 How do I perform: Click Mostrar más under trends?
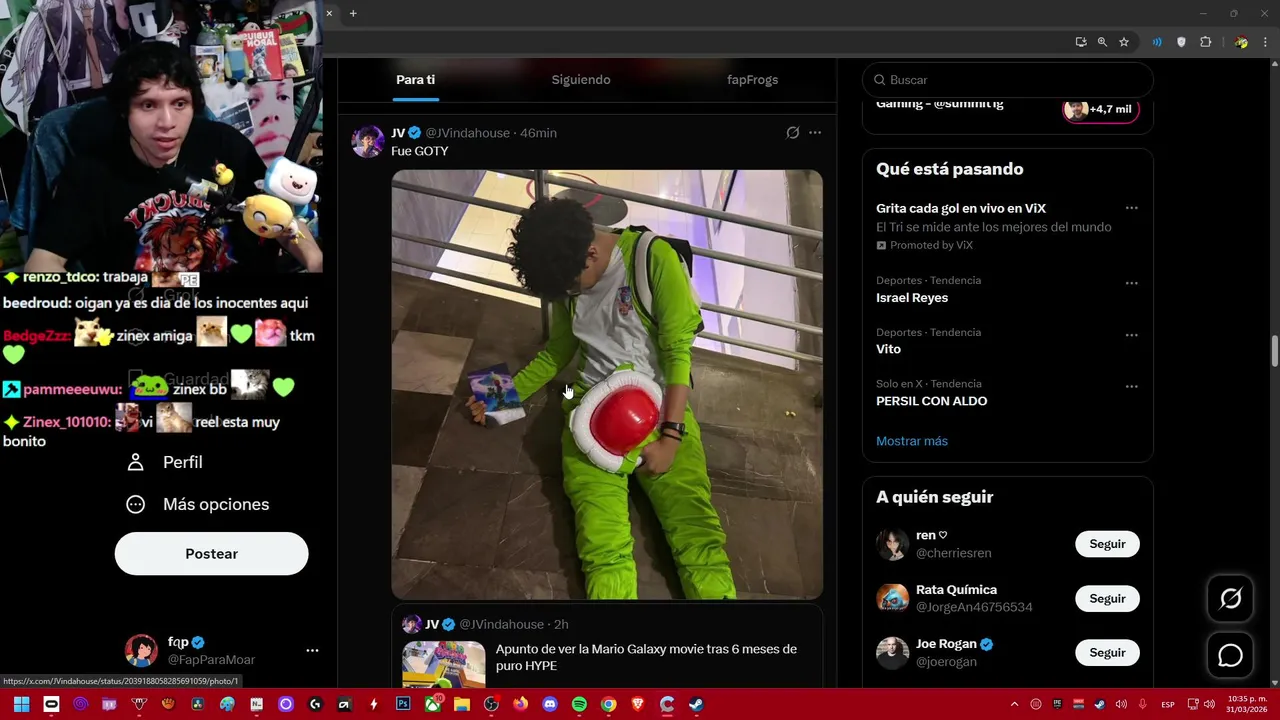point(912,441)
